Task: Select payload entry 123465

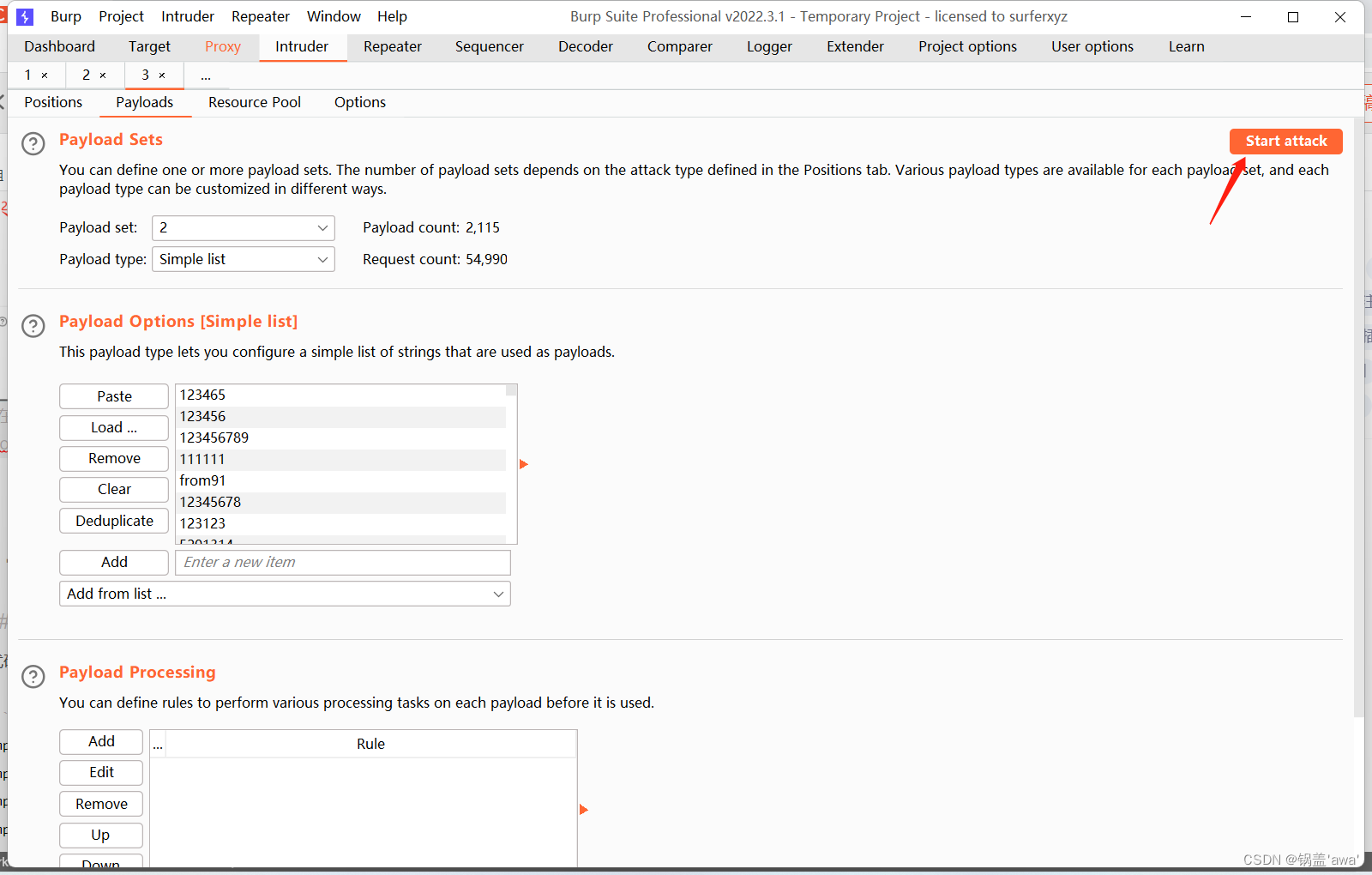Action: click(x=340, y=395)
